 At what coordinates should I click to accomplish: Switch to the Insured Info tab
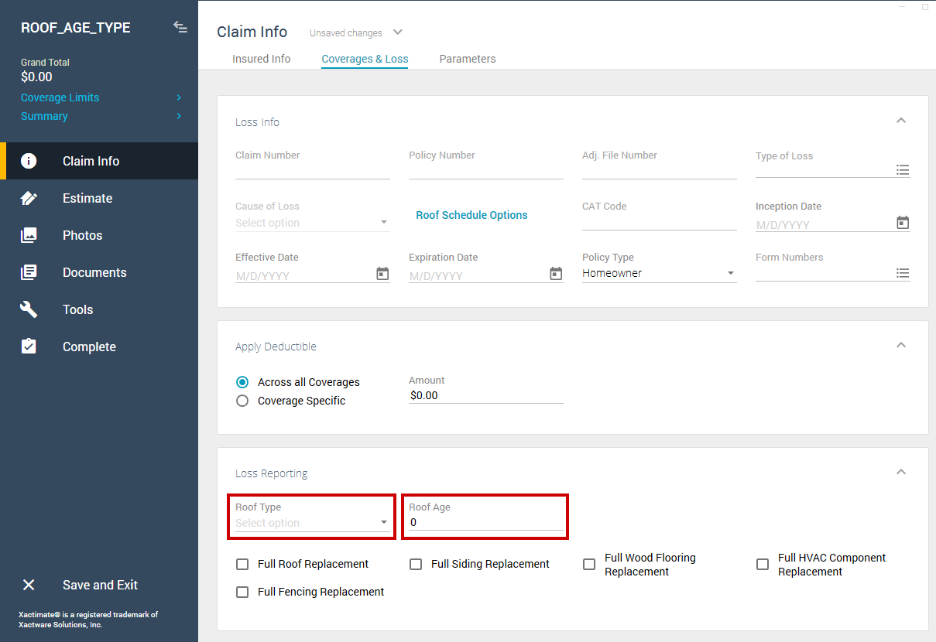tap(261, 59)
